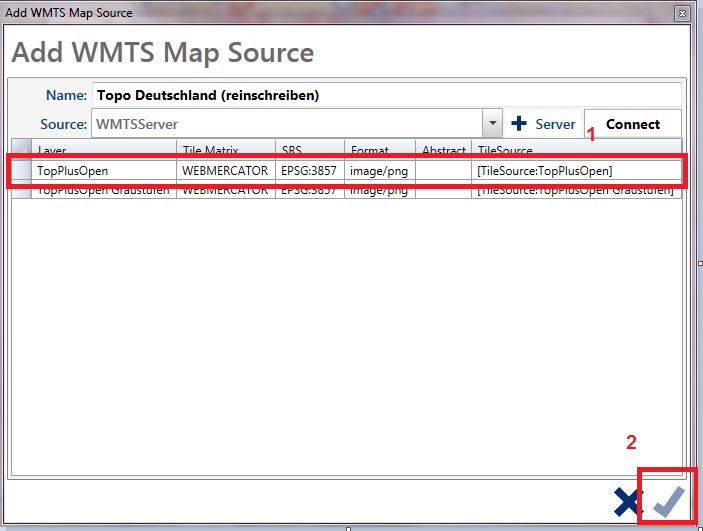Click the SRS column header
This screenshot has width=703, height=531.
tap(309, 150)
